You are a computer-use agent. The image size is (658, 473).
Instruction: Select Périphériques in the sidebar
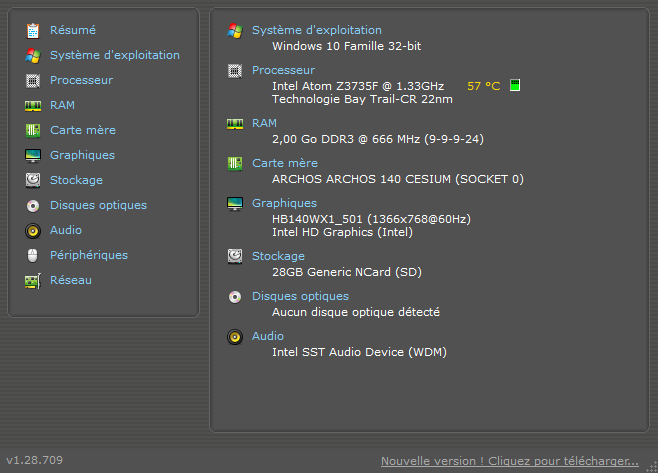(x=89, y=255)
